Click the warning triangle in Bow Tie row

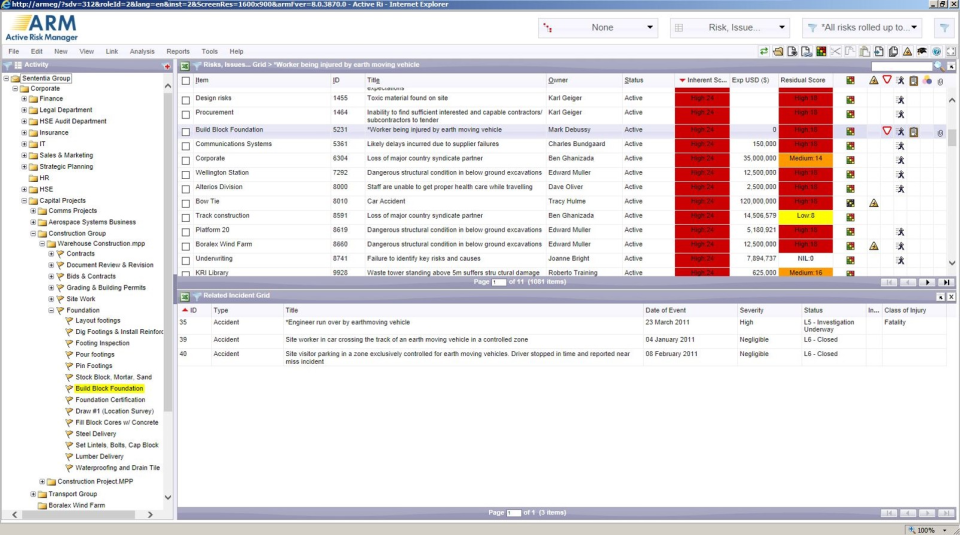tap(874, 203)
